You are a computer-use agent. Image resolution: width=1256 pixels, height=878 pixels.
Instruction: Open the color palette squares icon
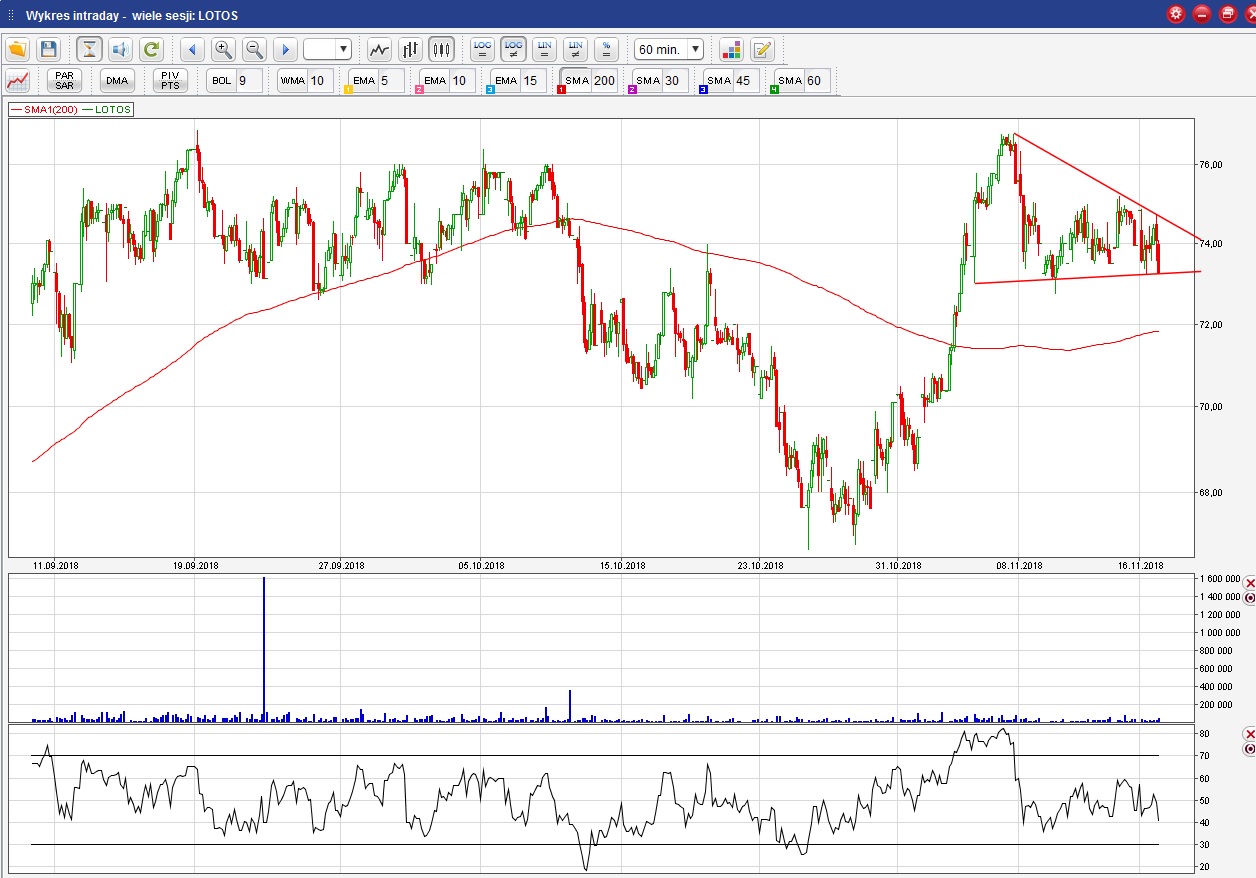pos(731,49)
